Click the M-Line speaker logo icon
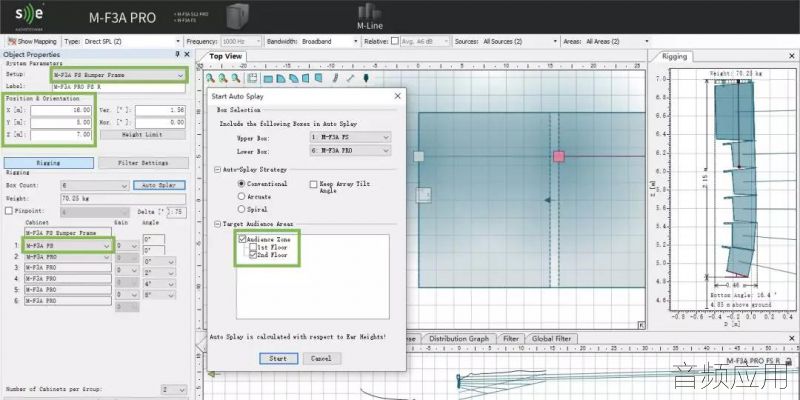The width and height of the screenshot is (800, 400). [x=369, y=12]
